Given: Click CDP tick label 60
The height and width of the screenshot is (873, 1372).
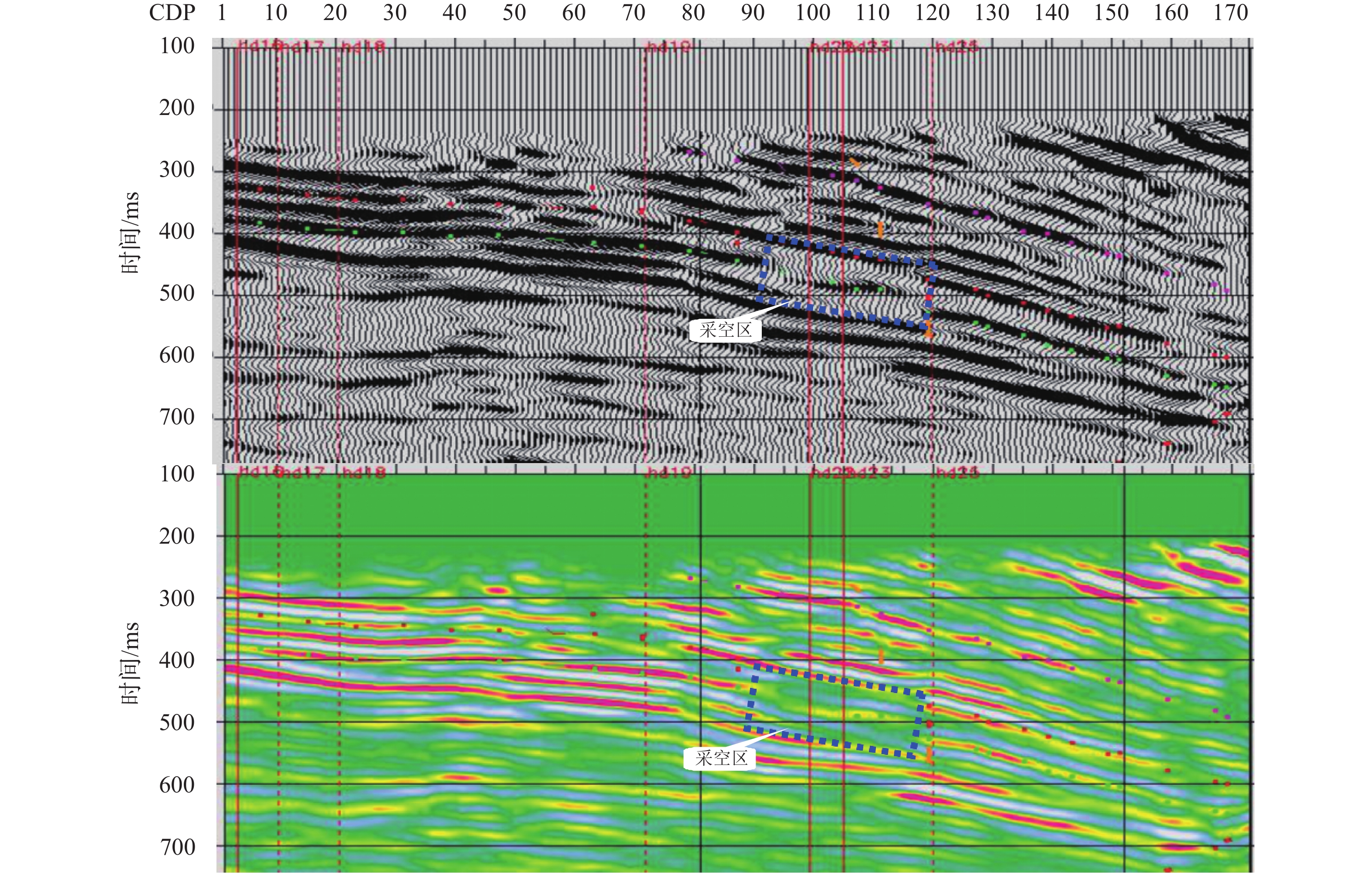Looking at the screenshot, I should coord(574,13).
